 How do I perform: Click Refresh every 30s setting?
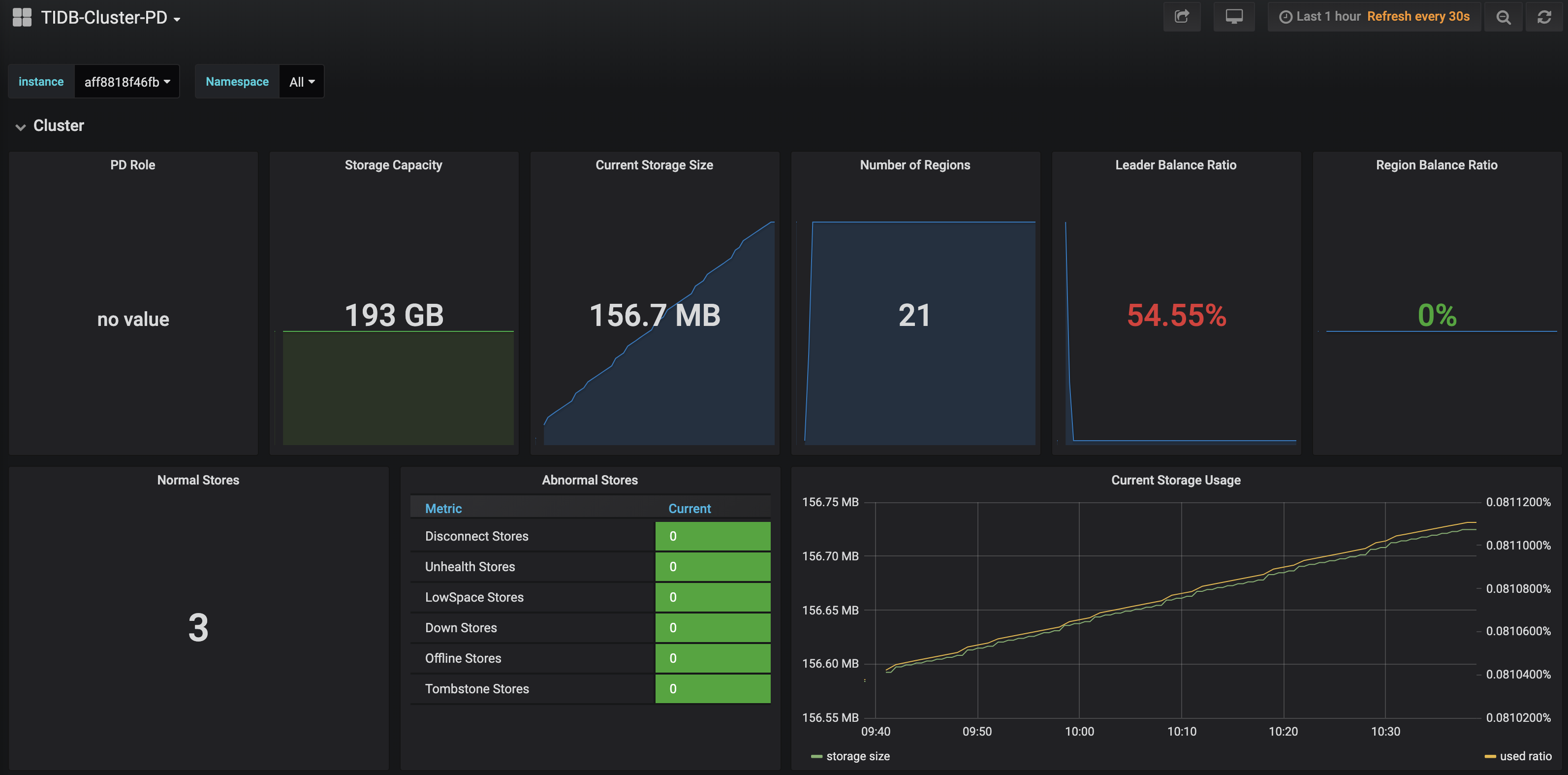(x=1418, y=16)
